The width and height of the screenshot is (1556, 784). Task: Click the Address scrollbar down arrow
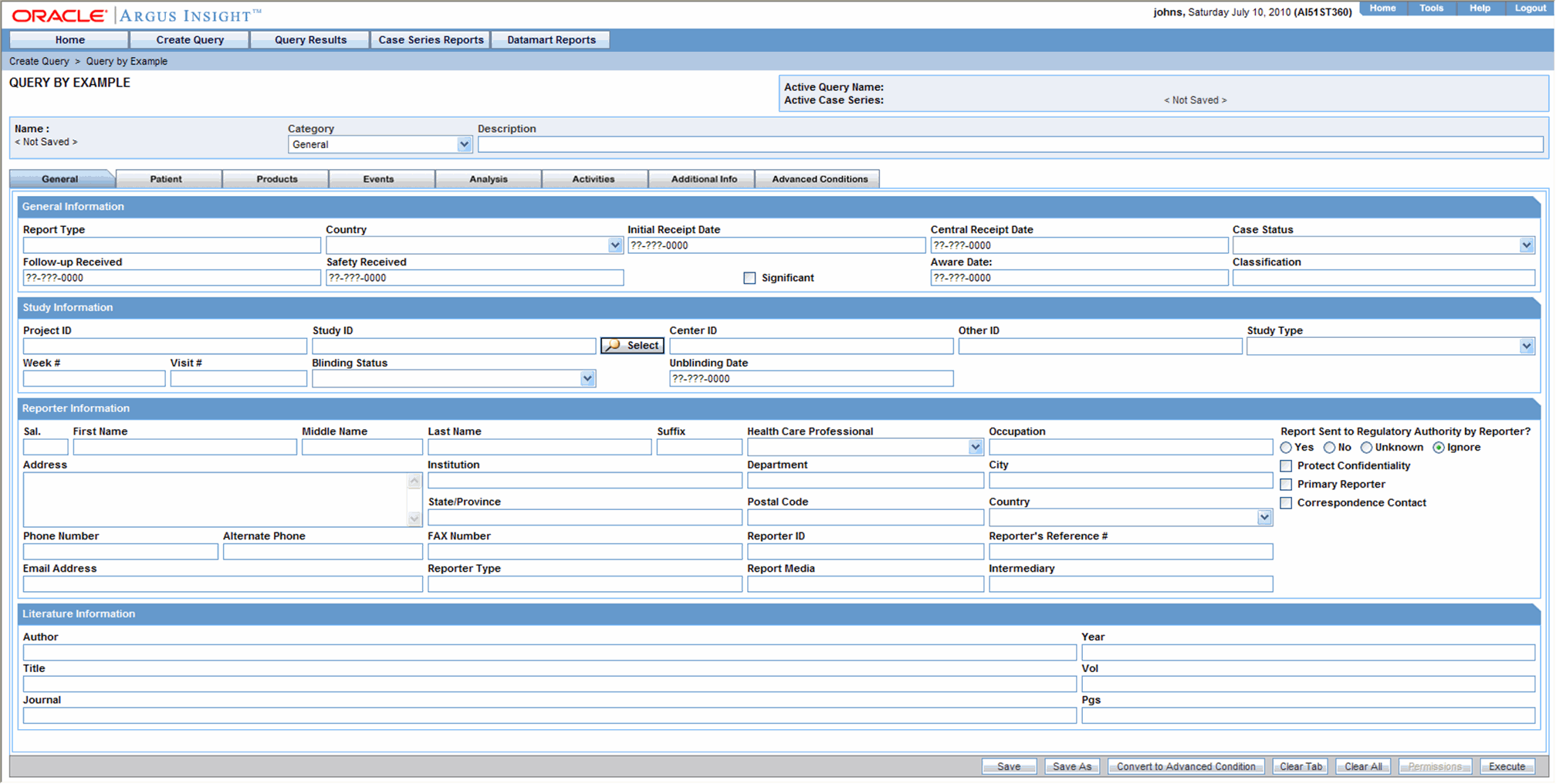pyautogui.click(x=414, y=519)
